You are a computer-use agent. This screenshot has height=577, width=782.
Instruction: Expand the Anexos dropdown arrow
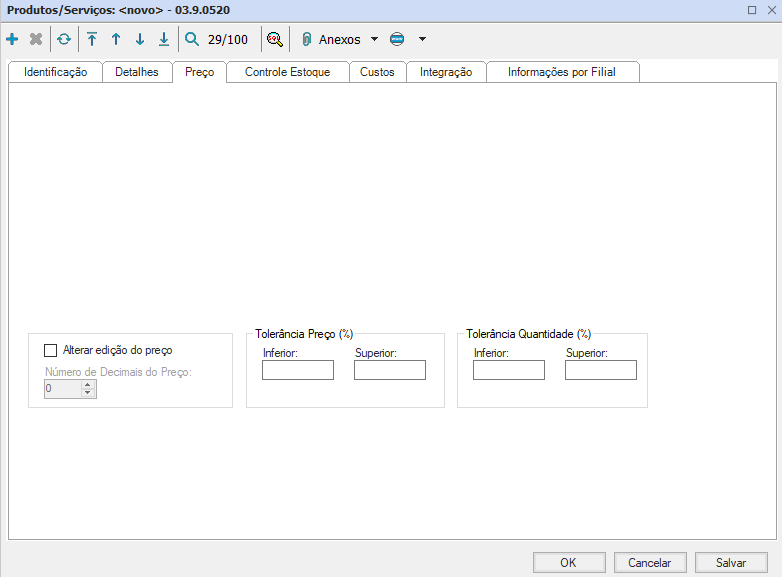tap(374, 40)
